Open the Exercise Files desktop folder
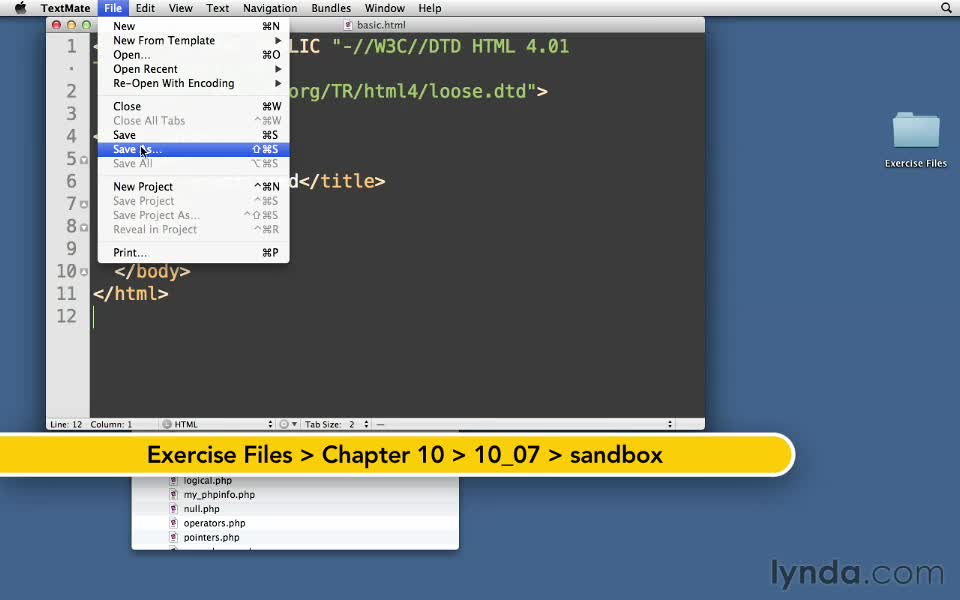960x600 pixels. point(916,139)
